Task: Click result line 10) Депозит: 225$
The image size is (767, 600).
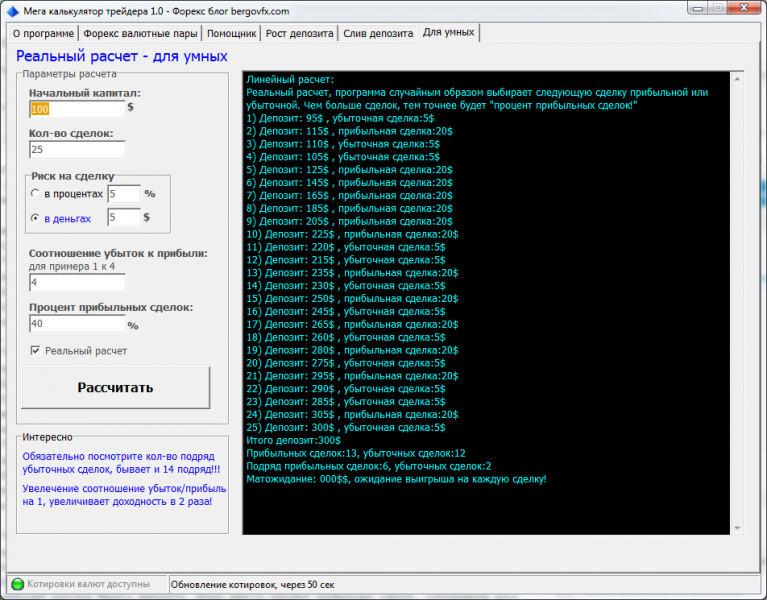Action: click(x=352, y=234)
